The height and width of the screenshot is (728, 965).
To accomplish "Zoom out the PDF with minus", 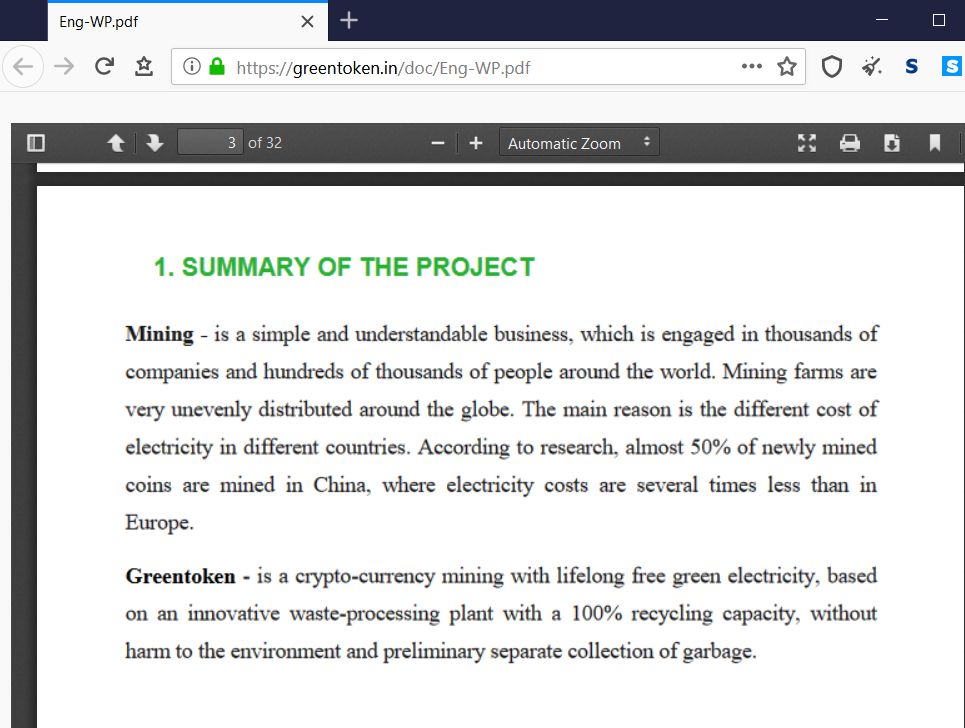I will (438, 143).
